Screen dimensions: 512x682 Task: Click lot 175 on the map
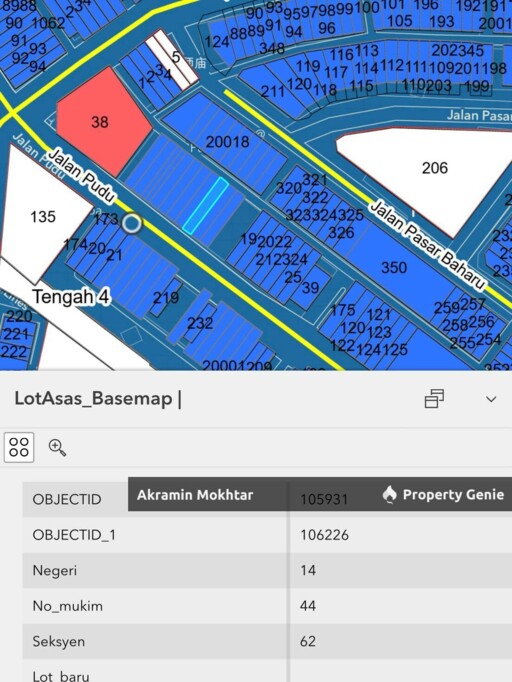(x=343, y=310)
